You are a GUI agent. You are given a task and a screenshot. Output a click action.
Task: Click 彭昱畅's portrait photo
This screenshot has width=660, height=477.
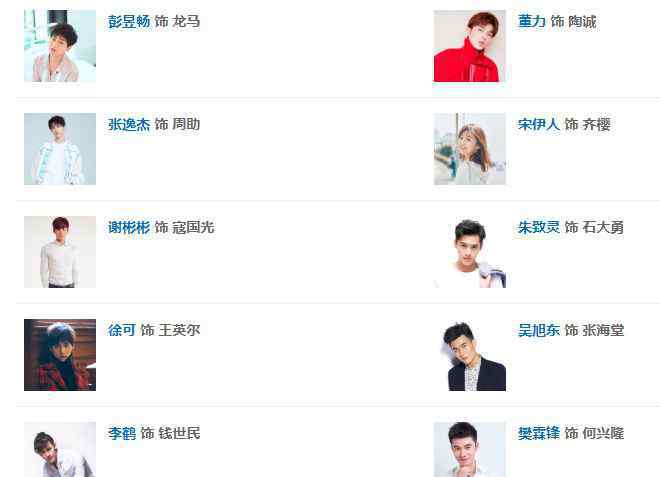click(60, 46)
